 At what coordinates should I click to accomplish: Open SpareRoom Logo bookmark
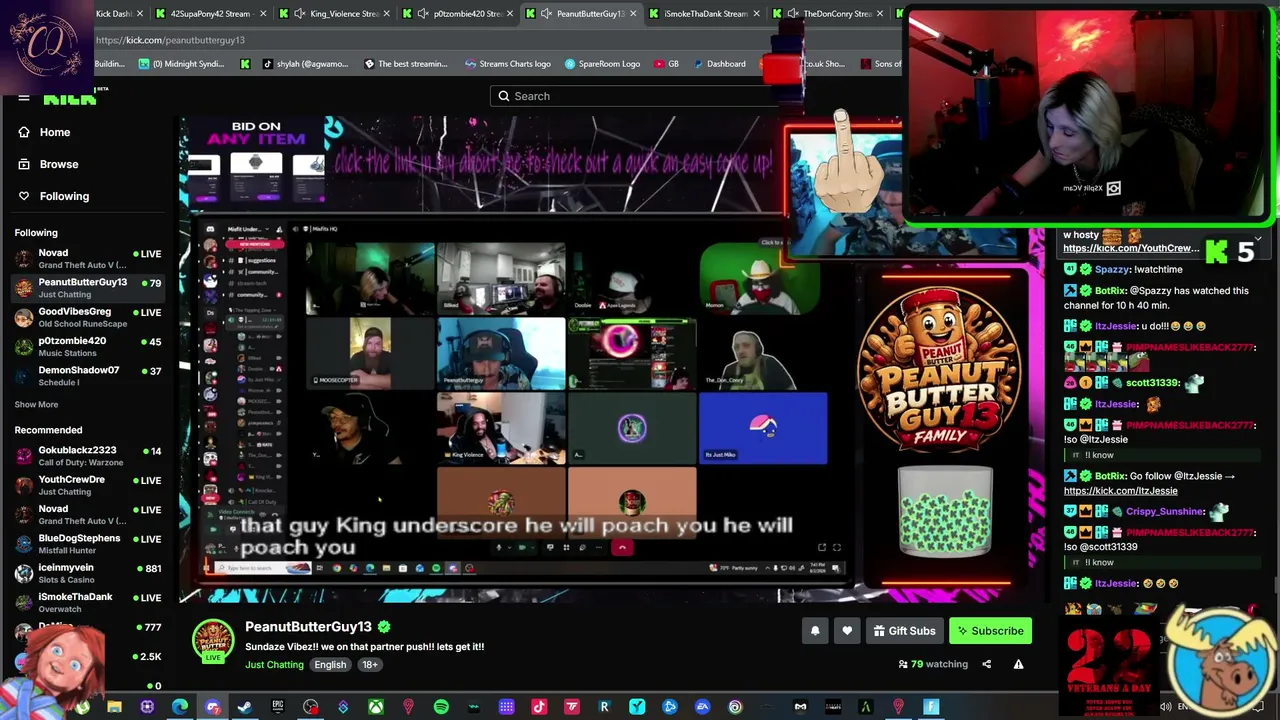pos(602,64)
